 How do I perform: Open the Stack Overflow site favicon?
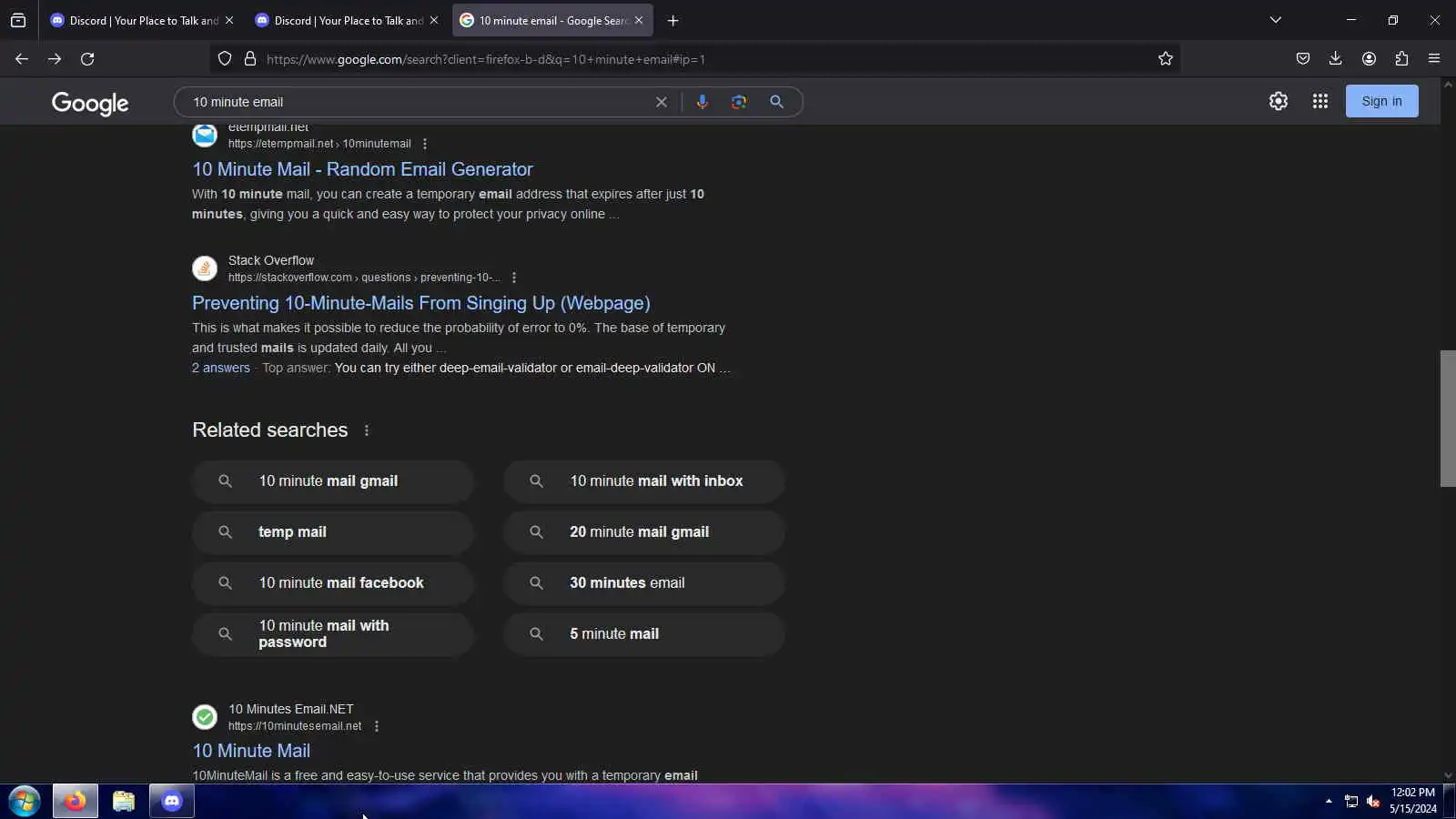click(x=205, y=268)
